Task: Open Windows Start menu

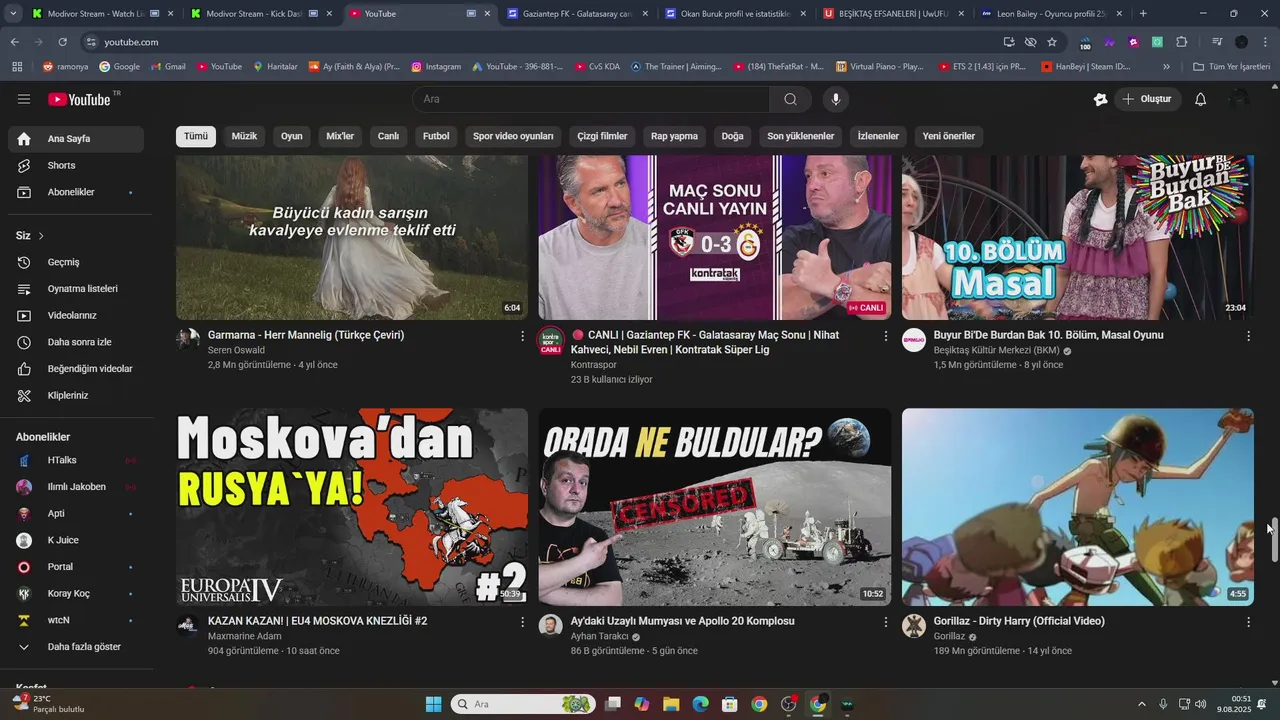Action: [433, 704]
